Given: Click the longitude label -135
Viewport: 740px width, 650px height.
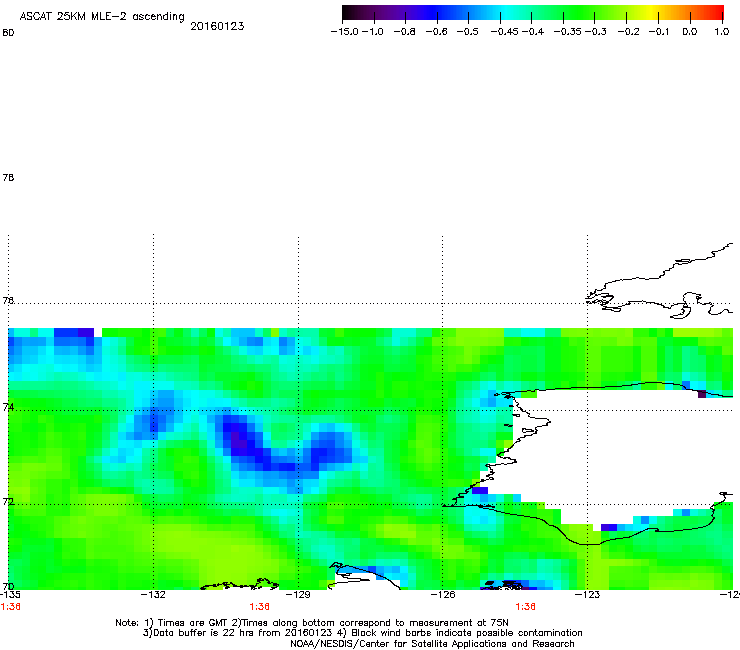Looking at the screenshot, I should click(x=10, y=595).
